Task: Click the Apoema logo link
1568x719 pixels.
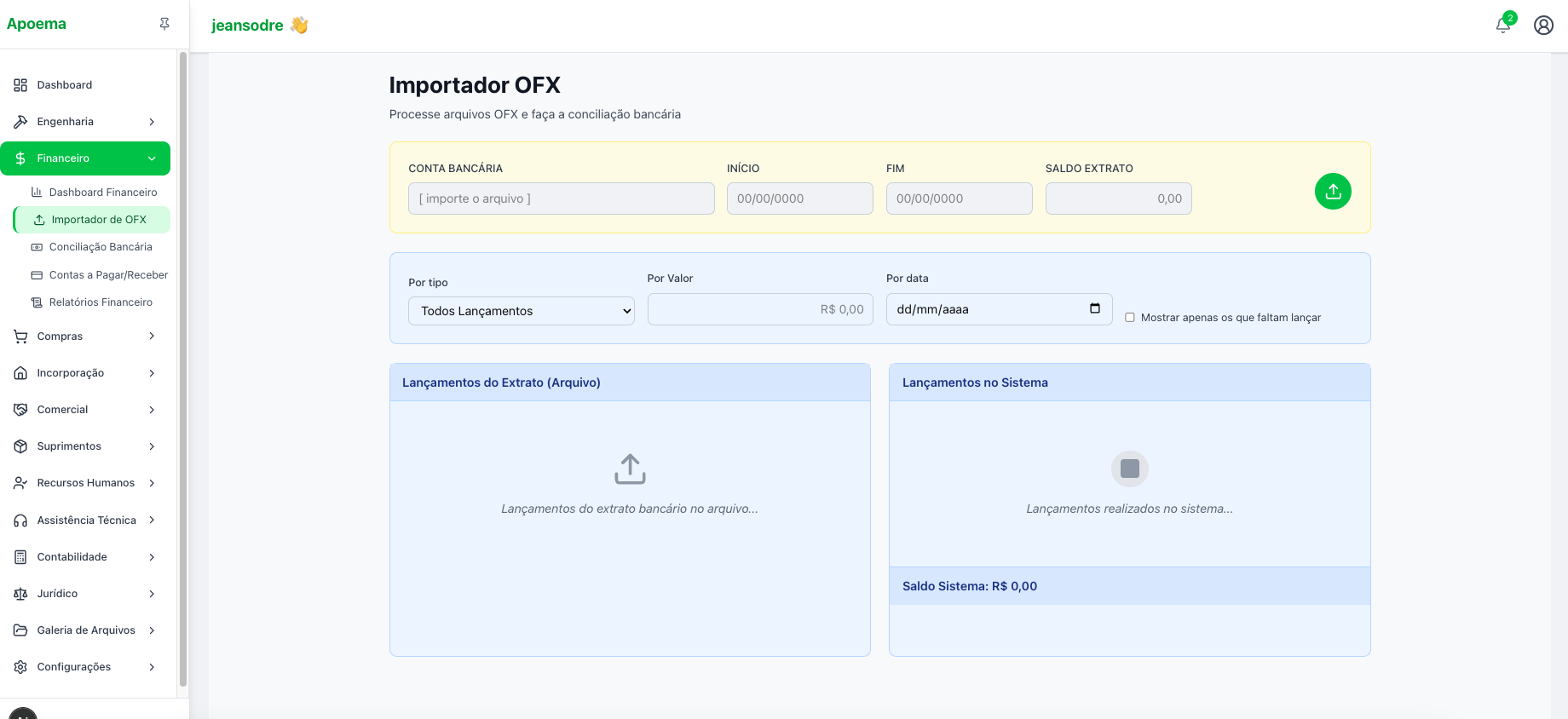Action: click(x=37, y=24)
